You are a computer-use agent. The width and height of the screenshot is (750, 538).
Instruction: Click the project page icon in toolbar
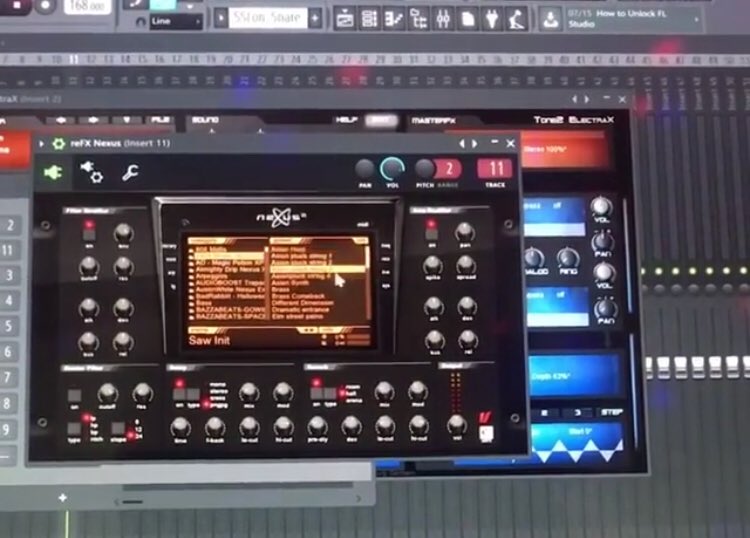pos(468,20)
